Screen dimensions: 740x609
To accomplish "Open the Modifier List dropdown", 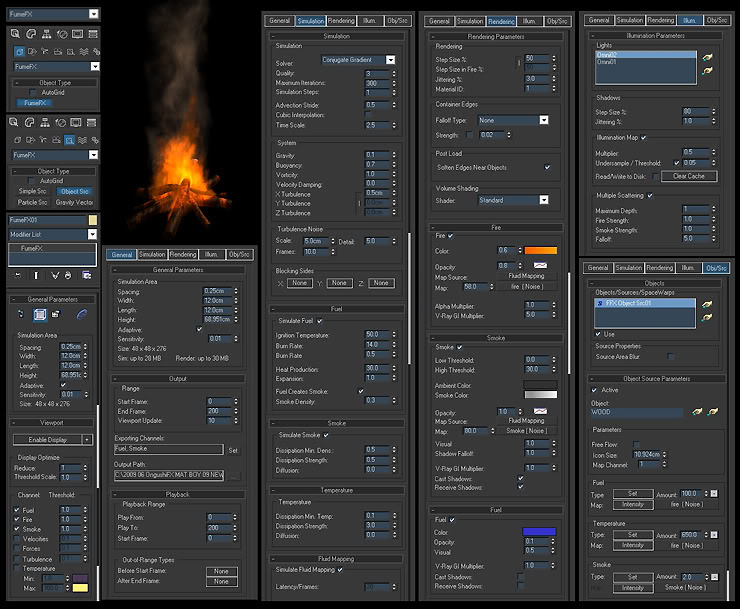I will click(x=53, y=234).
